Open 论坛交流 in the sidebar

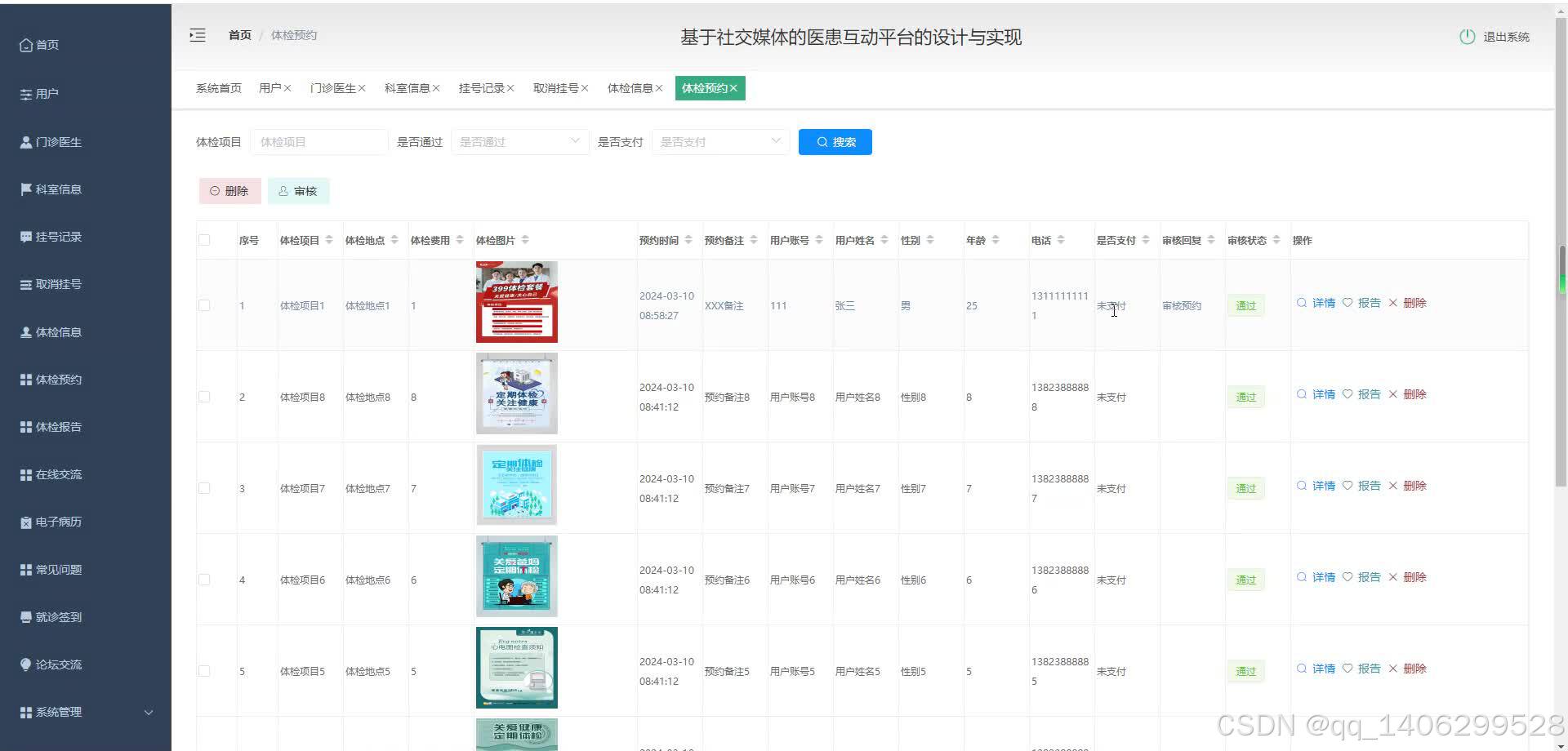[x=86, y=664]
